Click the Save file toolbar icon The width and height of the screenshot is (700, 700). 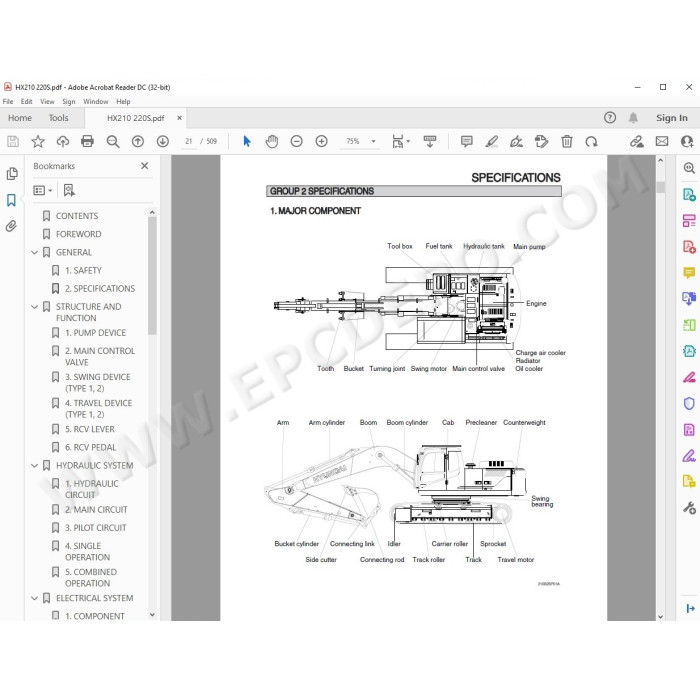click(x=13, y=142)
